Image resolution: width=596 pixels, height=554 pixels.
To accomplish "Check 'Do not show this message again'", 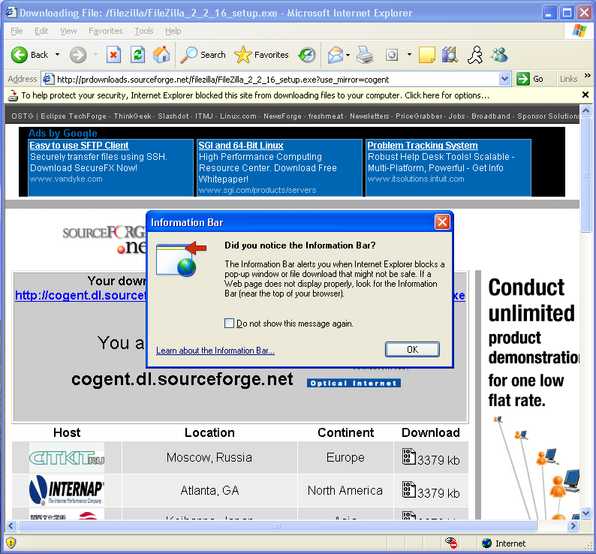I will [229, 323].
